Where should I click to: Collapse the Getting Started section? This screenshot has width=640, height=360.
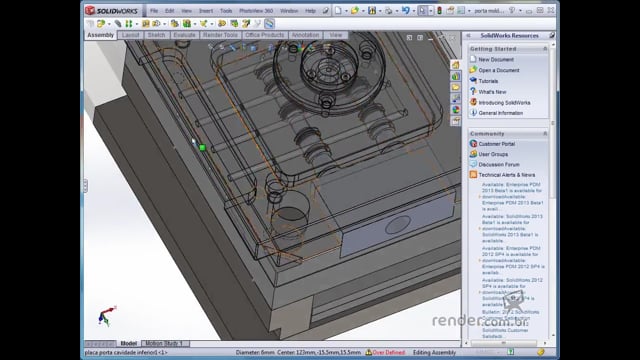[545, 49]
